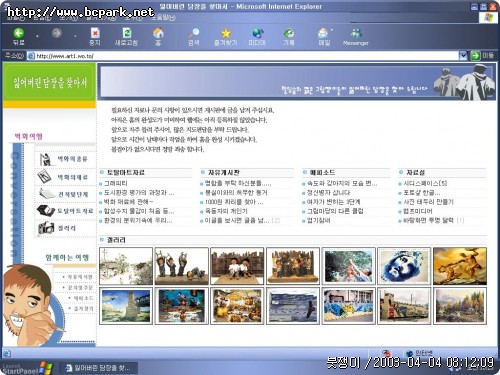Open post 정신병자 삽니다
The width and height of the screenshot is (500, 375).
pos(328,193)
